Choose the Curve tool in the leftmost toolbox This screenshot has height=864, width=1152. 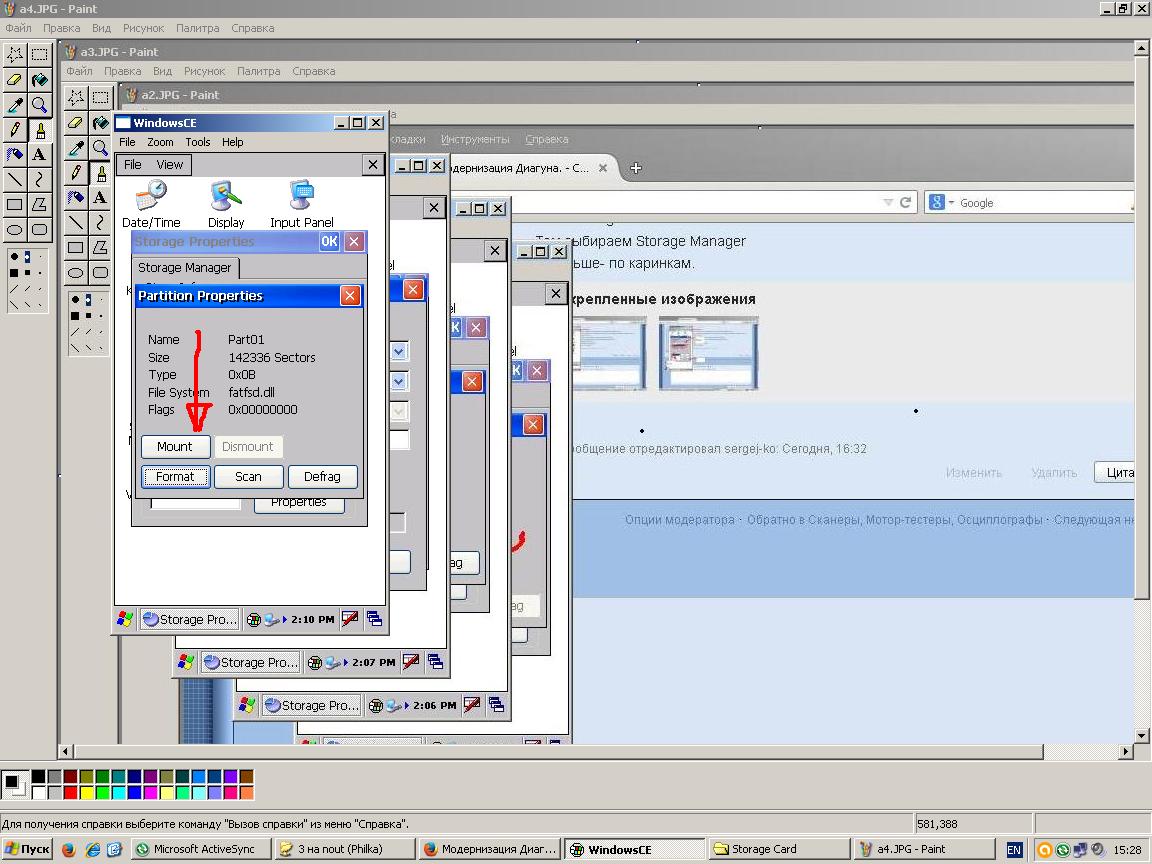(39, 180)
